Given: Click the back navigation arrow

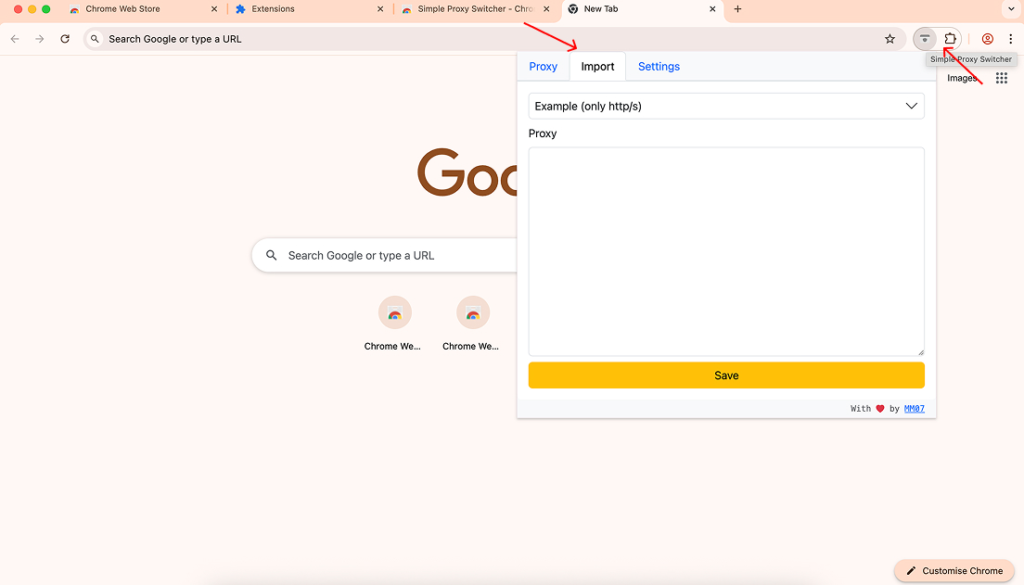Looking at the screenshot, I should 13,39.
